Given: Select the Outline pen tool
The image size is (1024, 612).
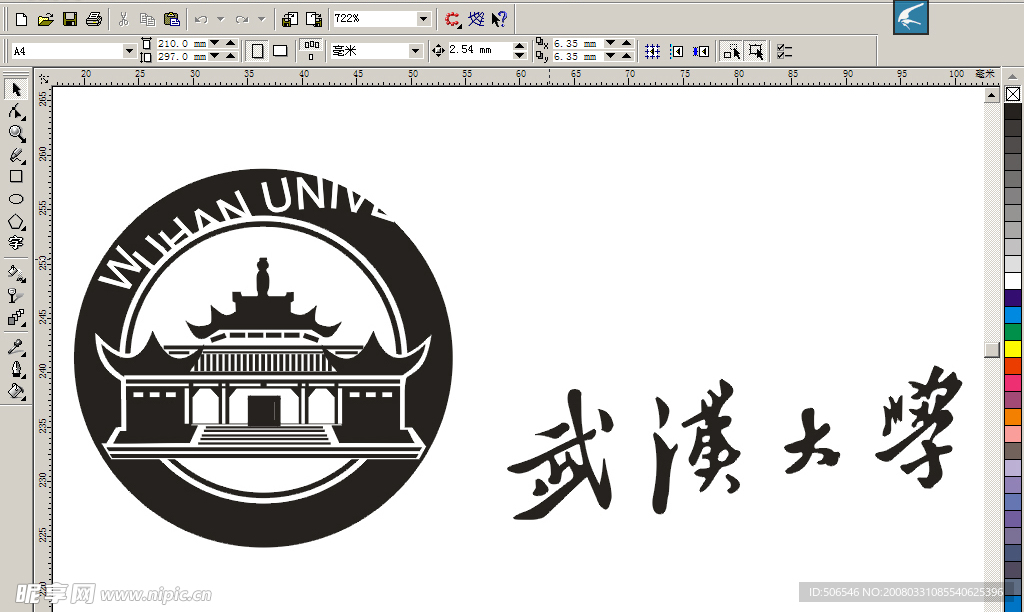Looking at the screenshot, I should tap(16, 369).
